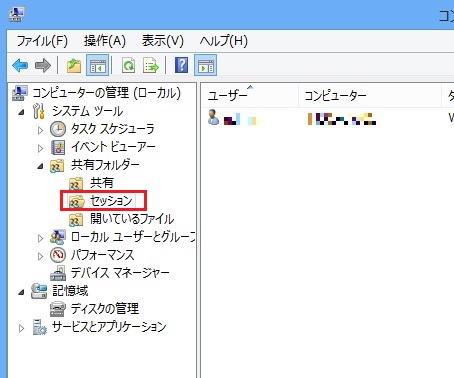Open help with the question mark icon
454x378 pixels.
click(182, 65)
